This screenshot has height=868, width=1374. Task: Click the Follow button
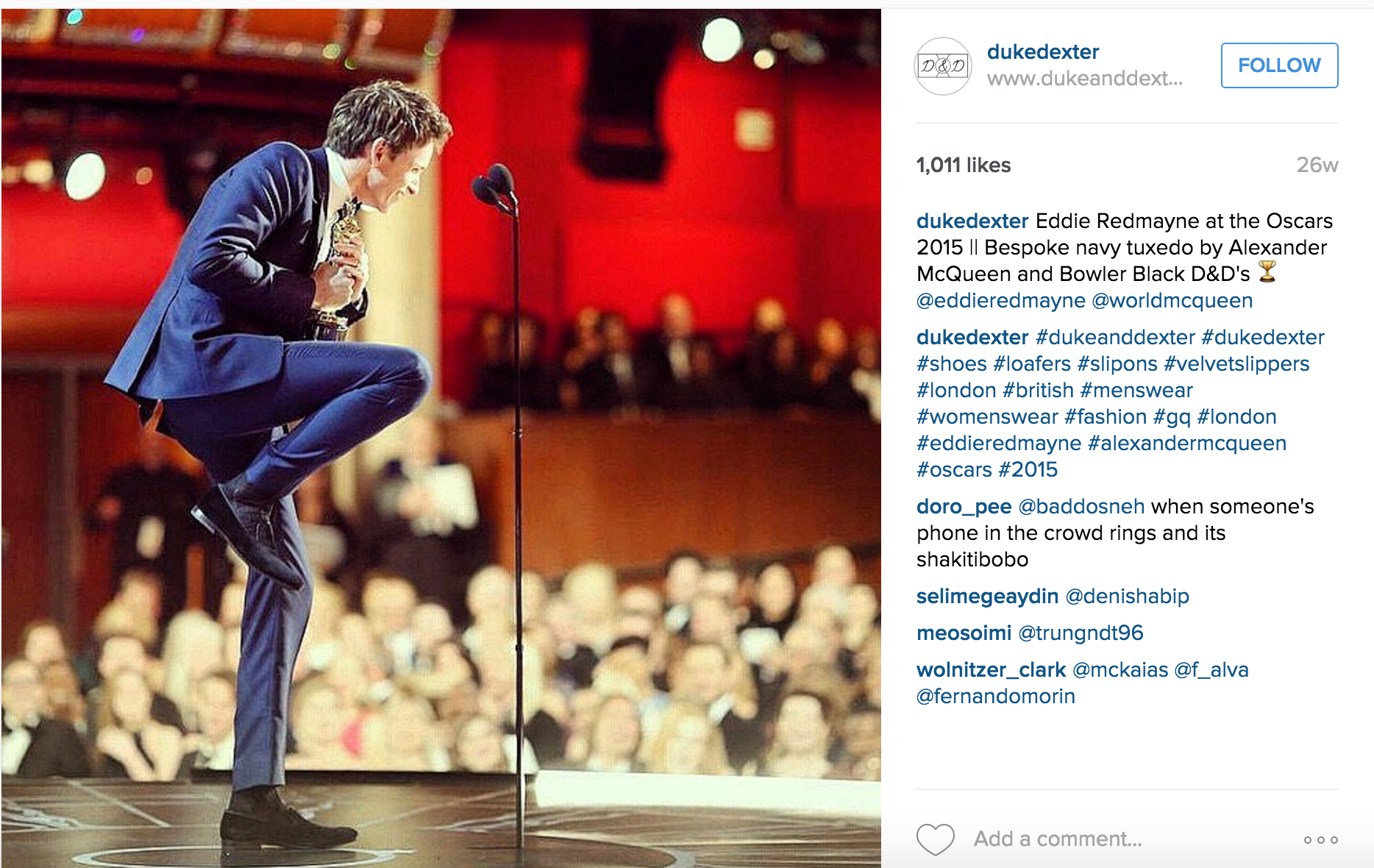pos(1279,65)
